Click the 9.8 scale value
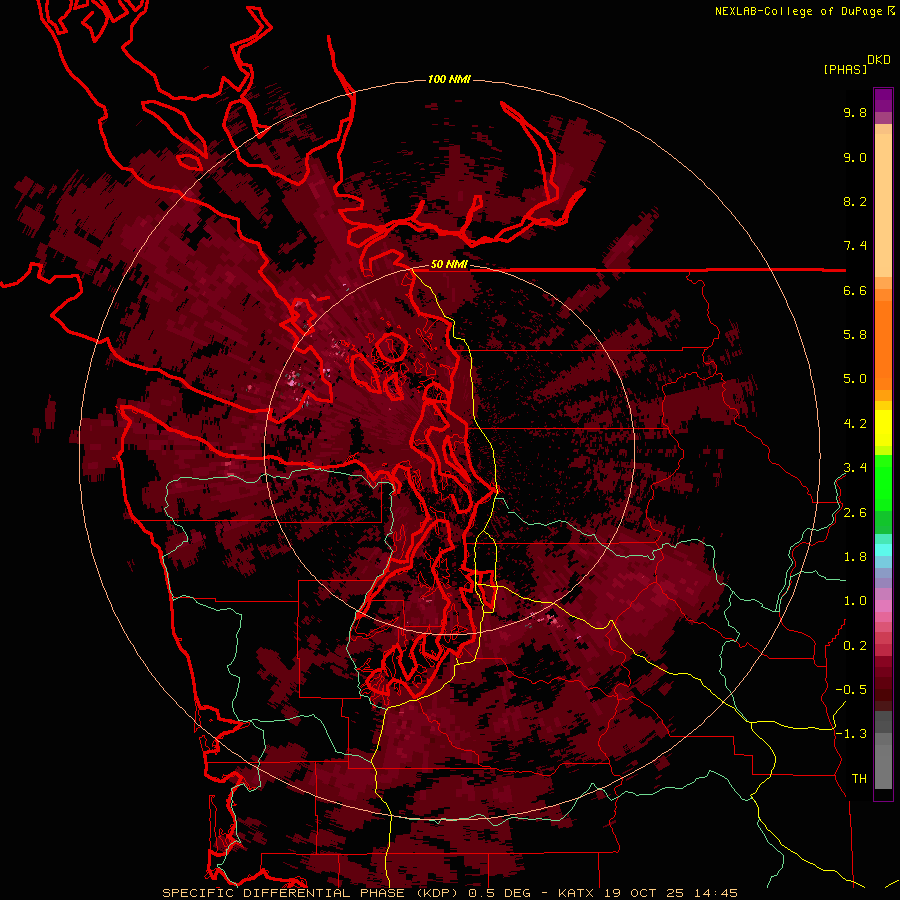The height and width of the screenshot is (900, 900). (855, 113)
